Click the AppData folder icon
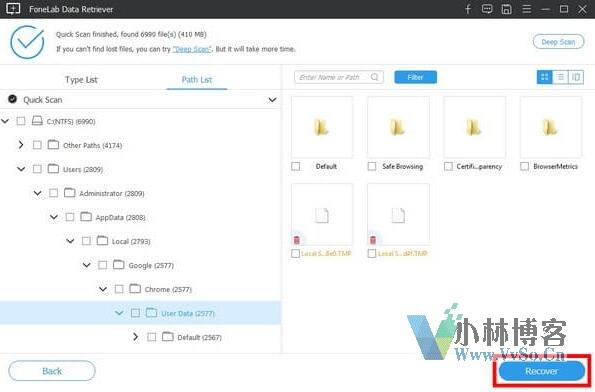595x392 pixels. [86, 217]
